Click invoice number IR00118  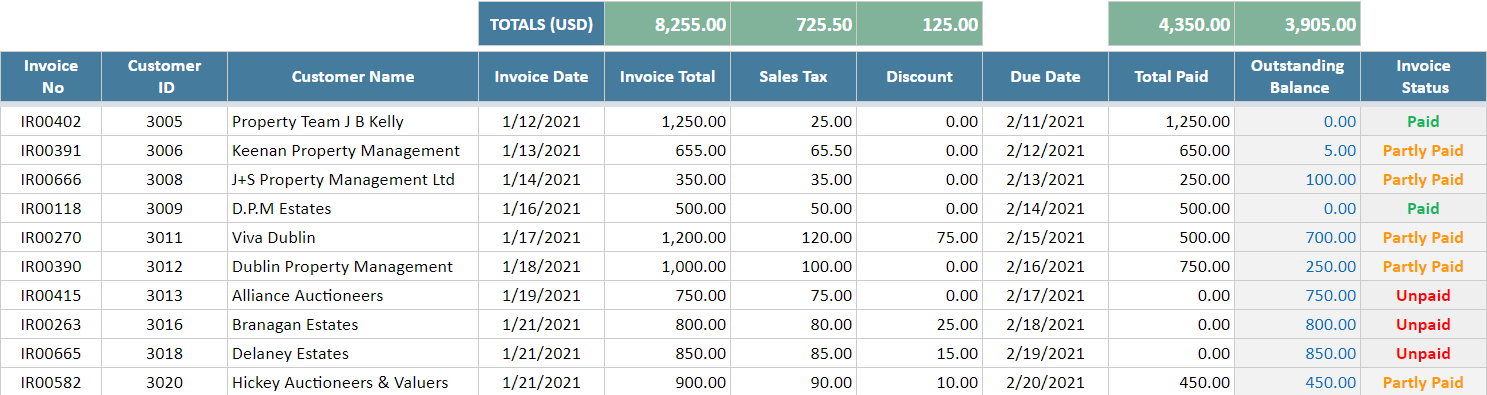[x=51, y=209]
